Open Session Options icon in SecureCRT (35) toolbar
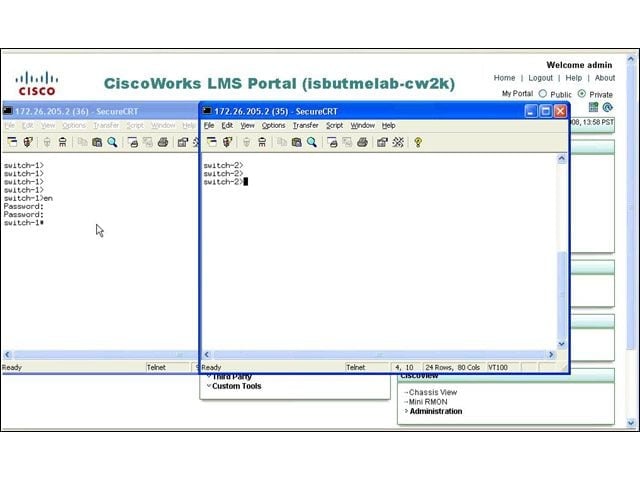 point(382,142)
